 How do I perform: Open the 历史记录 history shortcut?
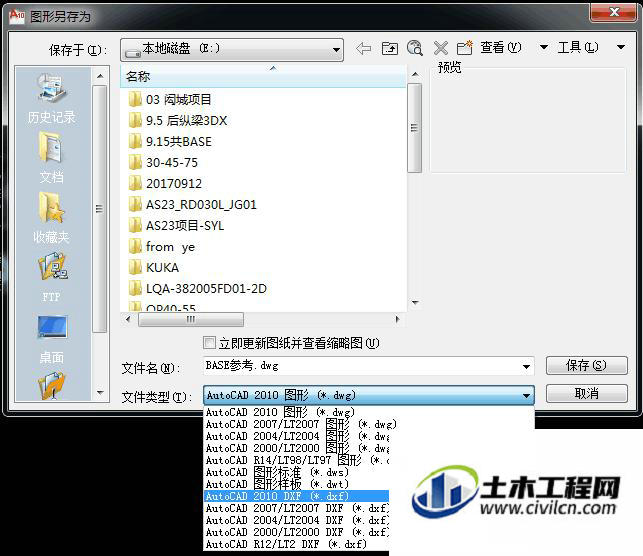pos(52,99)
